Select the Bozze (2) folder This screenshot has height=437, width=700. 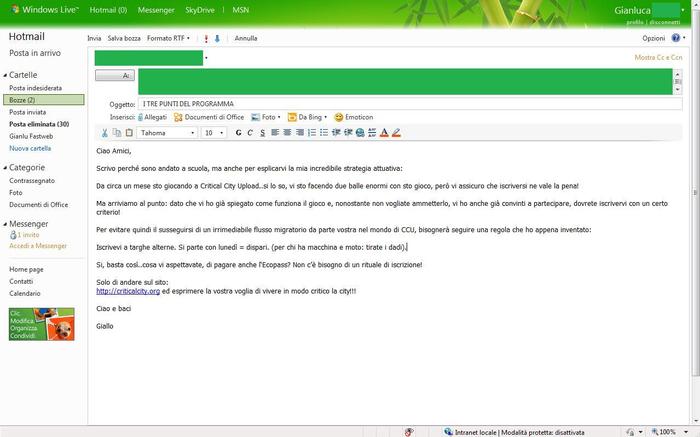(x=43, y=100)
